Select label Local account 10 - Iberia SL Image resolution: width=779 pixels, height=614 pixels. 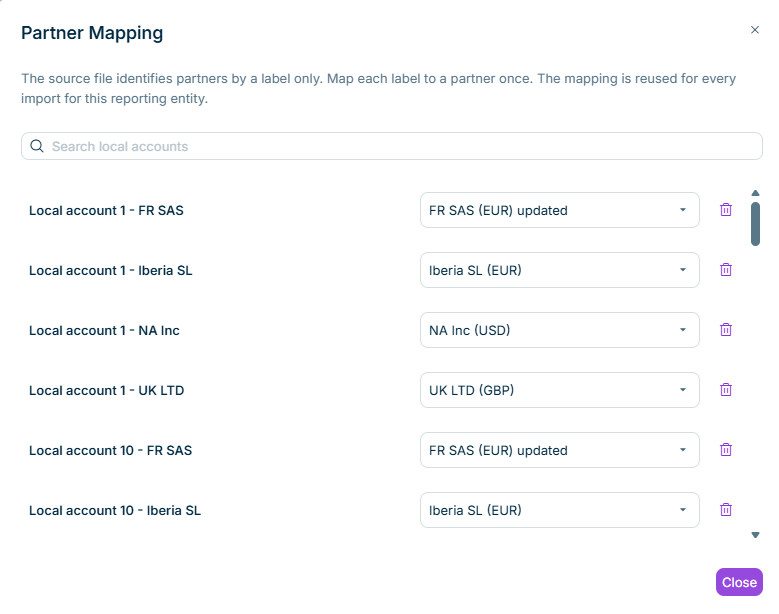point(115,511)
